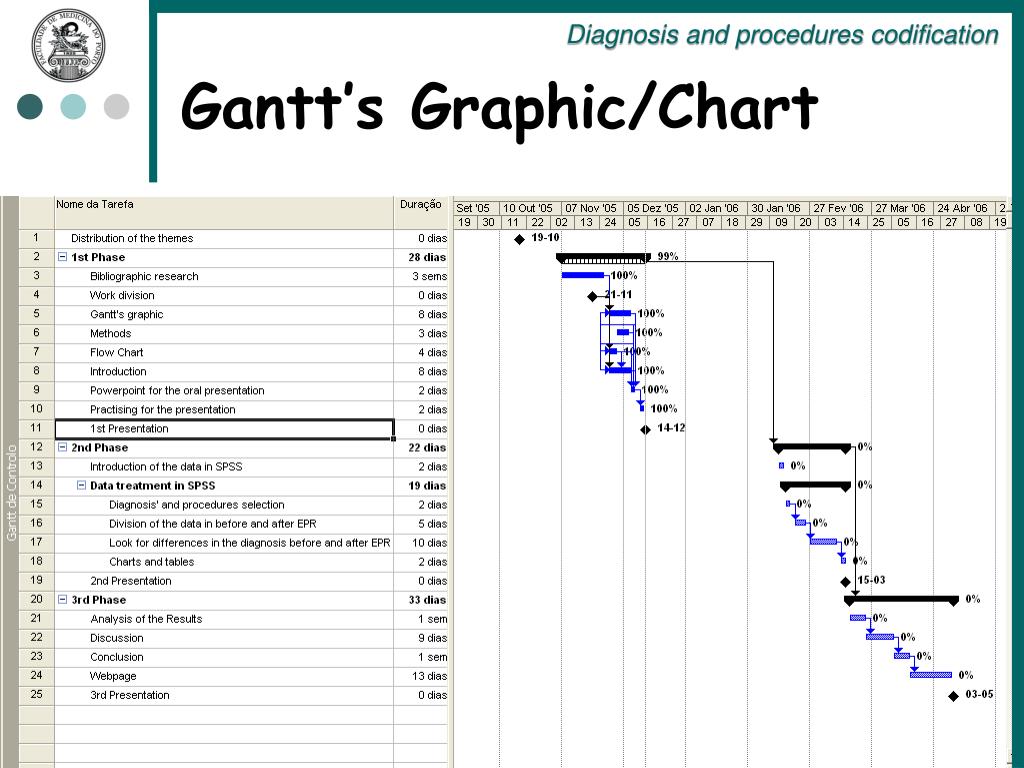Click the '07 Nov '05' timescale header
Image resolution: width=1024 pixels, height=768 pixels.
tap(592, 208)
